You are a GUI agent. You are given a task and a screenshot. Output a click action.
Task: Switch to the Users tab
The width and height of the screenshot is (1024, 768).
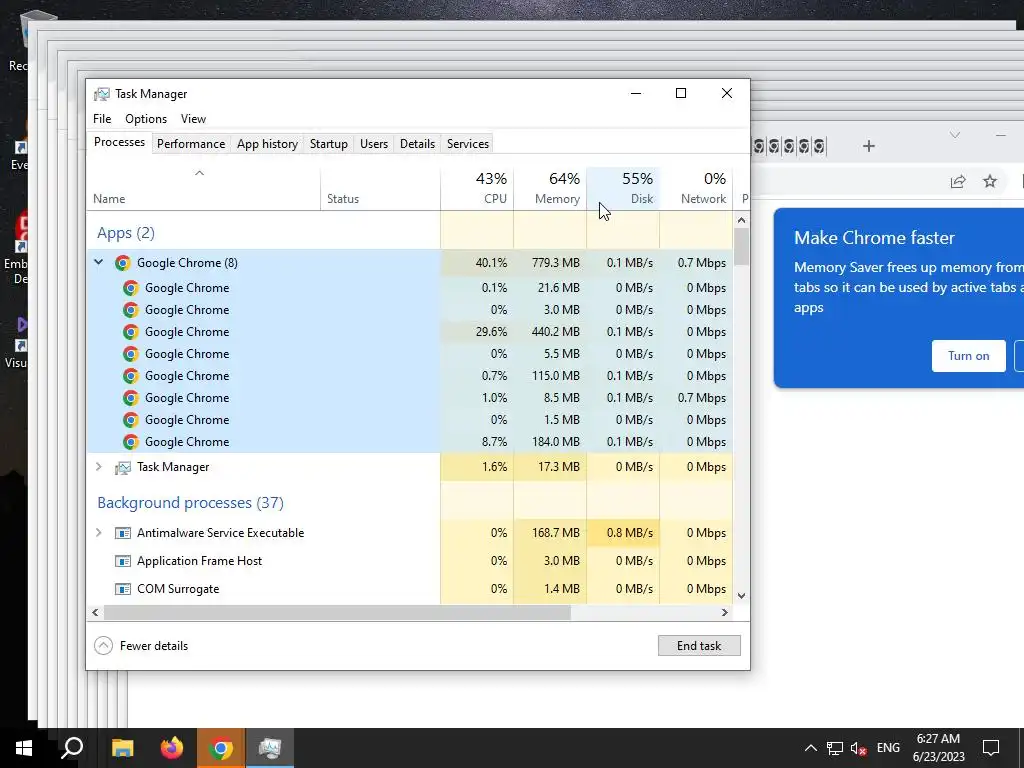[x=374, y=144]
